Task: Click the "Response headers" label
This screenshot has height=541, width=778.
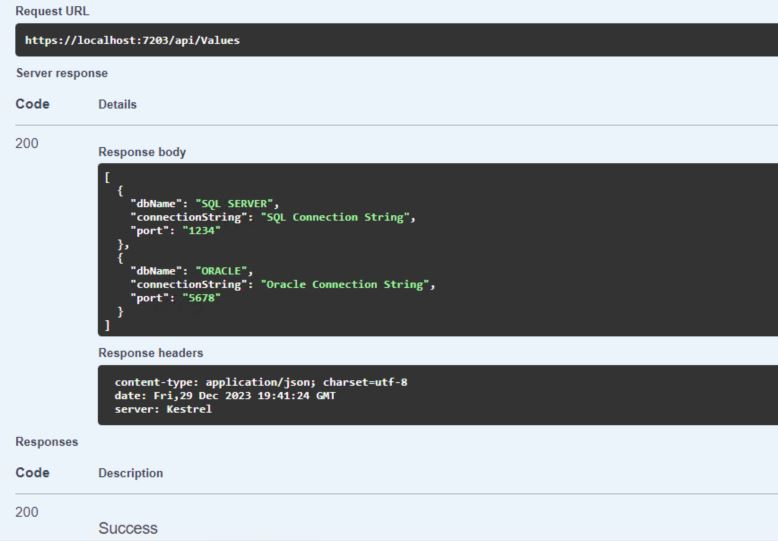Action: pyautogui.click(x=151, y=353)
